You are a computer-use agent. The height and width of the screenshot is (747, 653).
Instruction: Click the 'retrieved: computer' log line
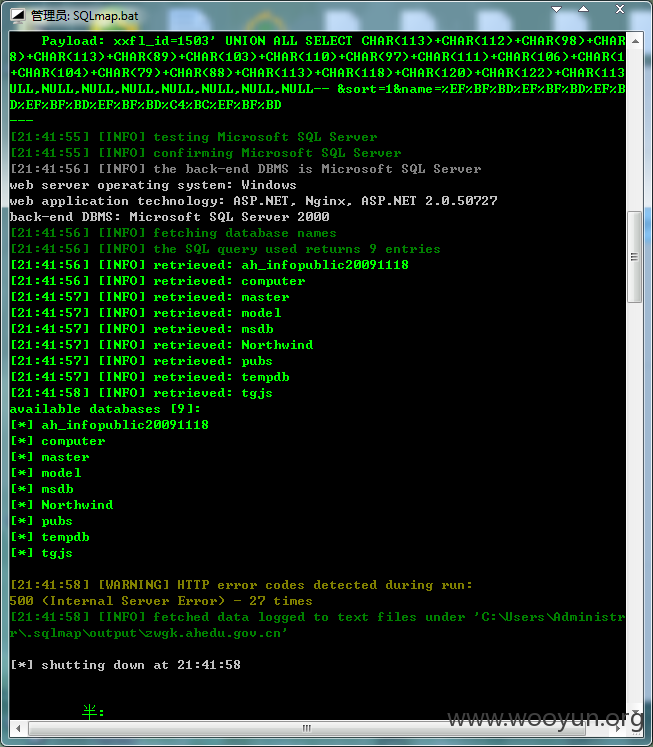(x=158, y=281)
